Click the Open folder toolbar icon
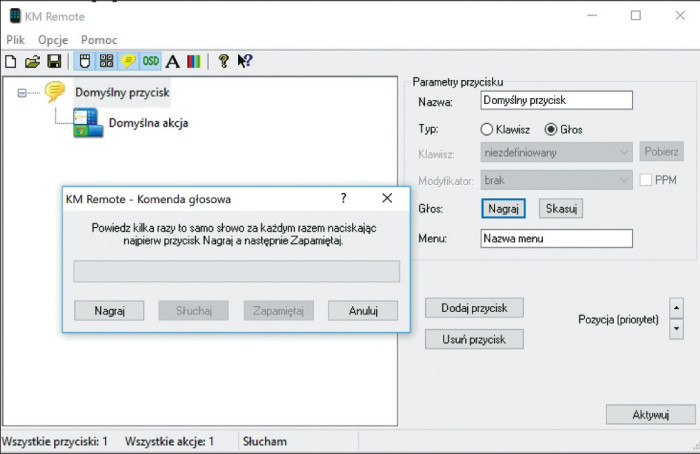Viewport: 700px width, 454px height. click(x=32, y=61)
